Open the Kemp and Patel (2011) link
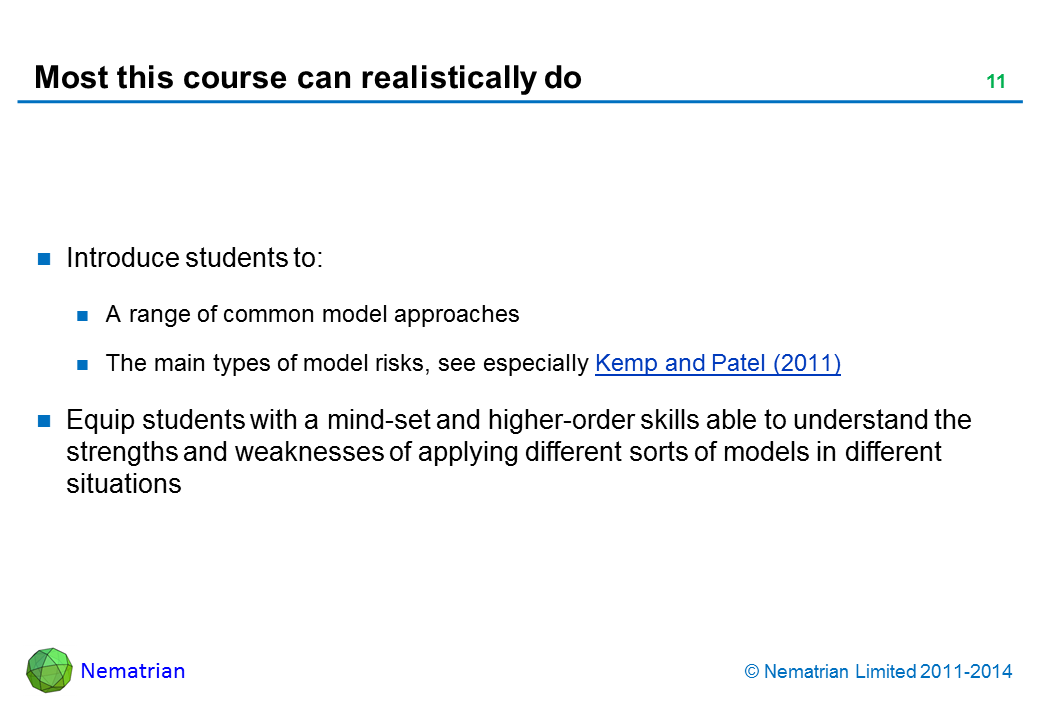Image resolution: width=1040 pixels, height=720 pixels. pyautogui.click(x=717, y=364)
